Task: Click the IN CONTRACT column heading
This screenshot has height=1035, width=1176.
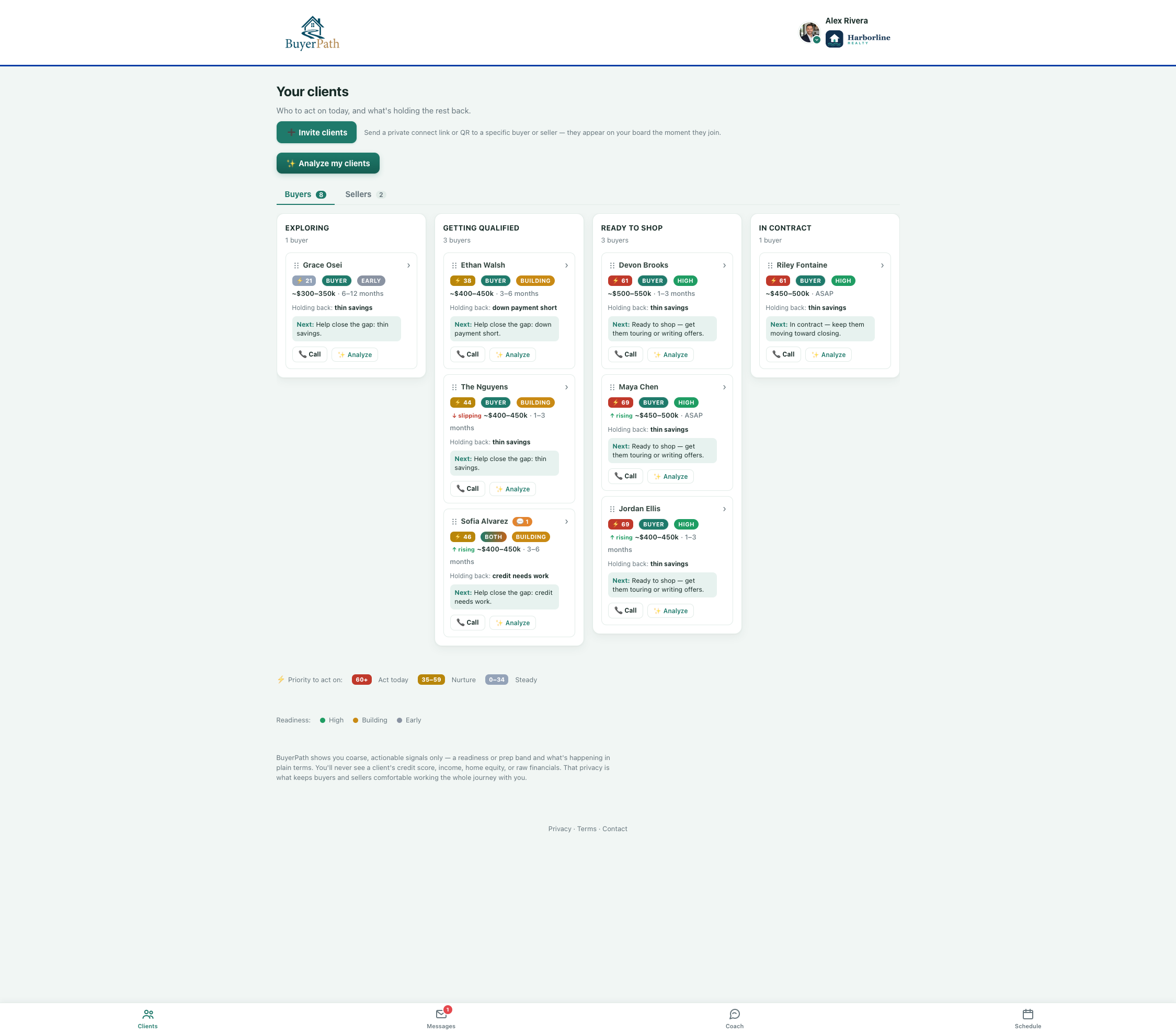Action: (x=785, y=228)
